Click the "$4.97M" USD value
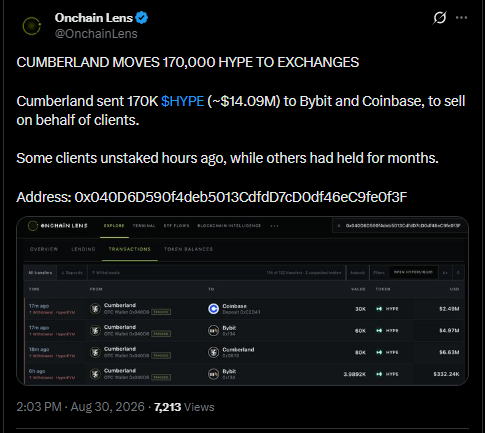This screenshot has height=433, width=485. (x=449, y=331)
